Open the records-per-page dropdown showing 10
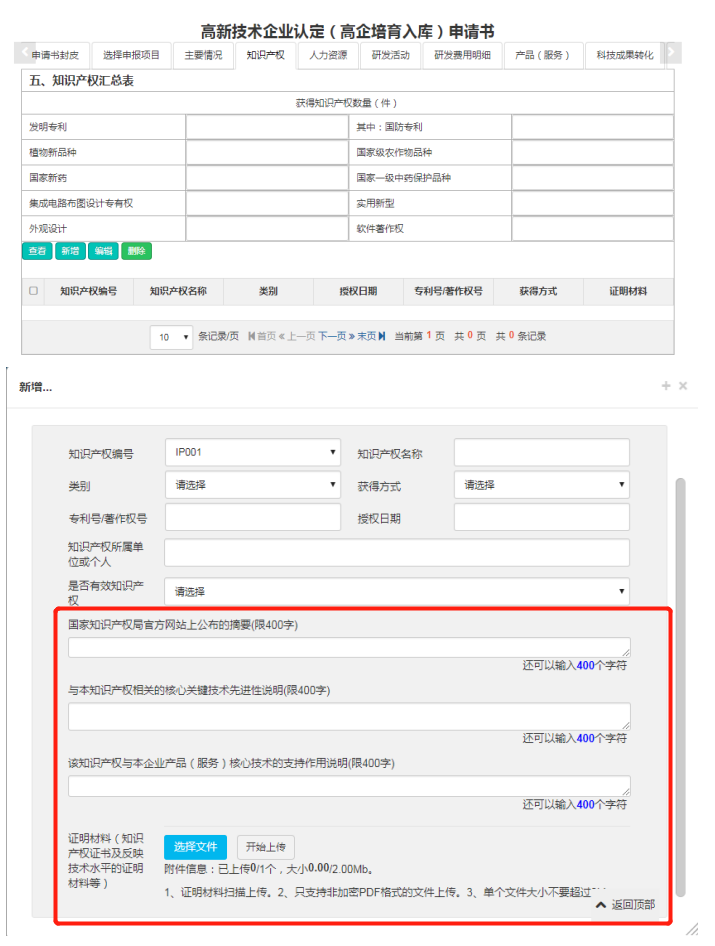Viewport: 715px width, 946px height. 171,337
